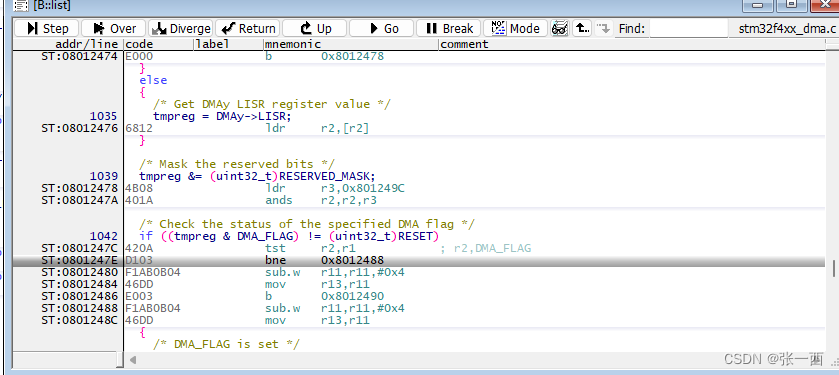Image resolution: width=839 pixels, height=375 pixels.
Task: Toggle the display Mode button
Action: (515, 28)
